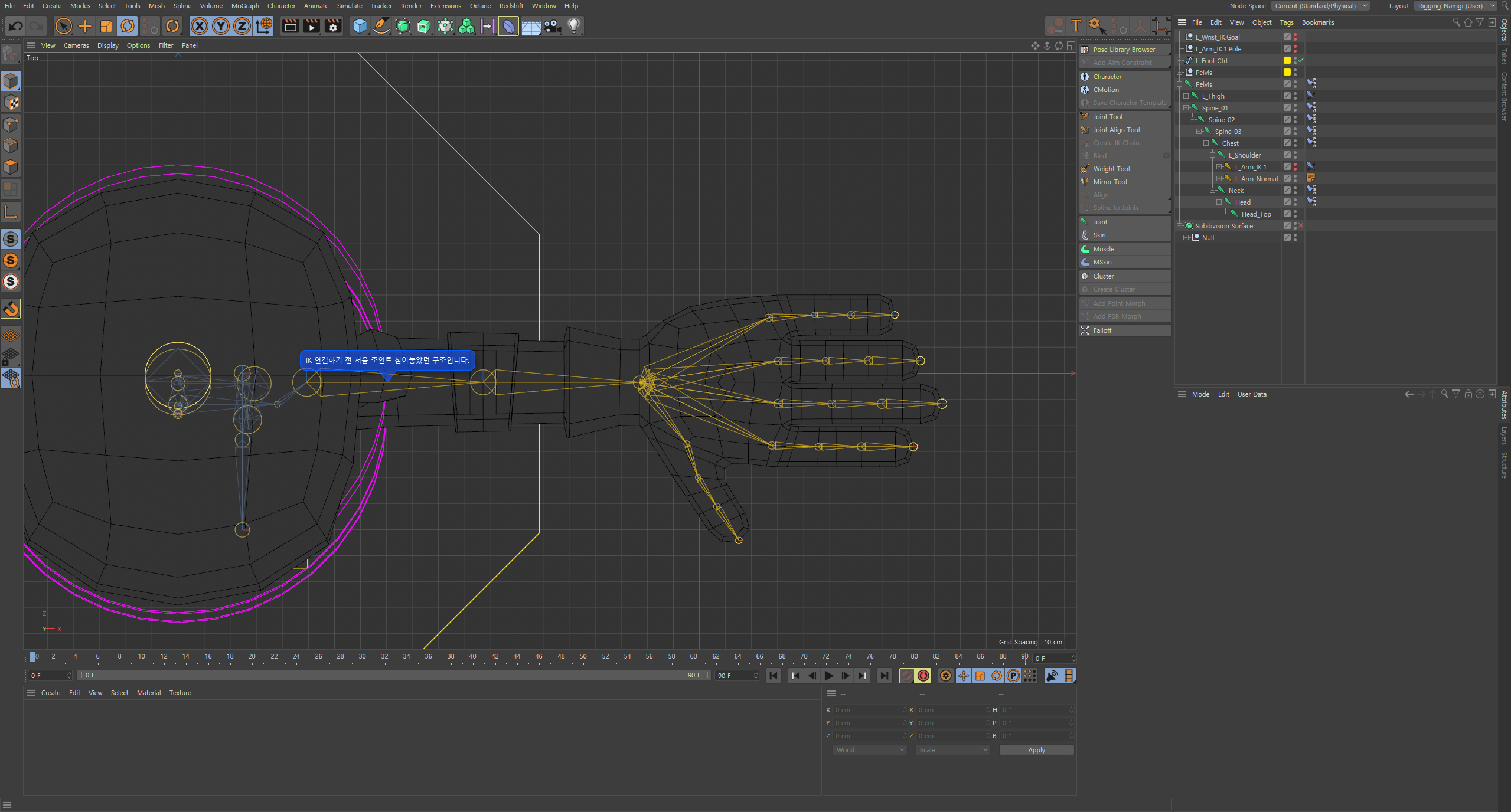
Task: Toggle Enable Snap magnet icon
Action: click(x=11, y=308)
